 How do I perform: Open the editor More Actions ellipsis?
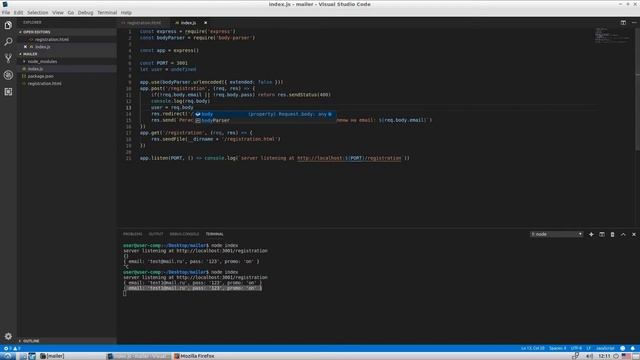pyautogui.click(x=634, y=23)
